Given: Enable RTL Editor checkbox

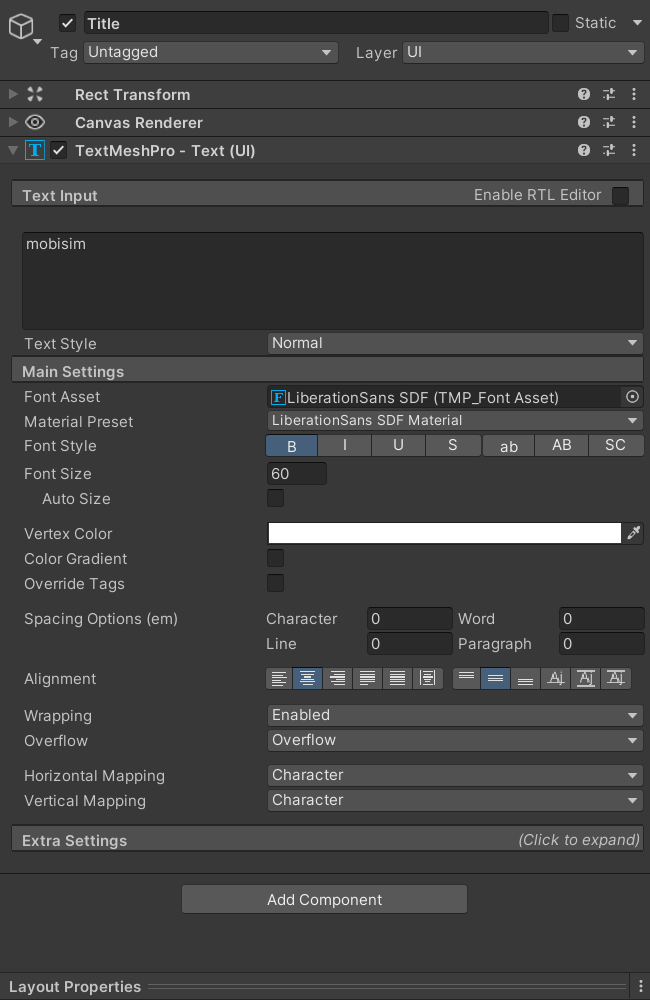Looking at the screenshot, I should (x=620, y=195).
